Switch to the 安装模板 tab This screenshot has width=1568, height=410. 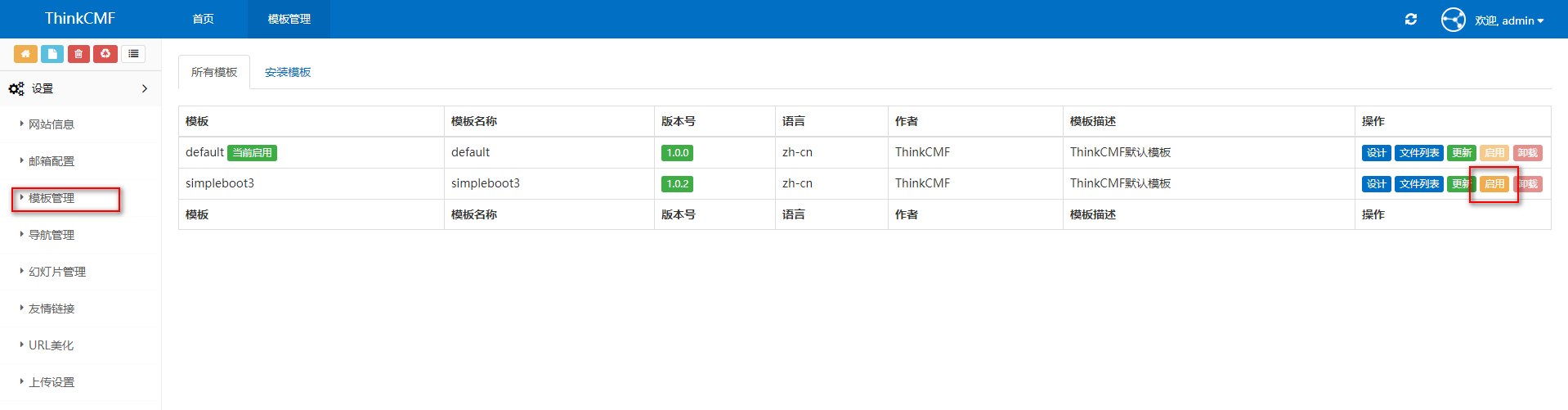pyautogui.click(x=288, y=72)
